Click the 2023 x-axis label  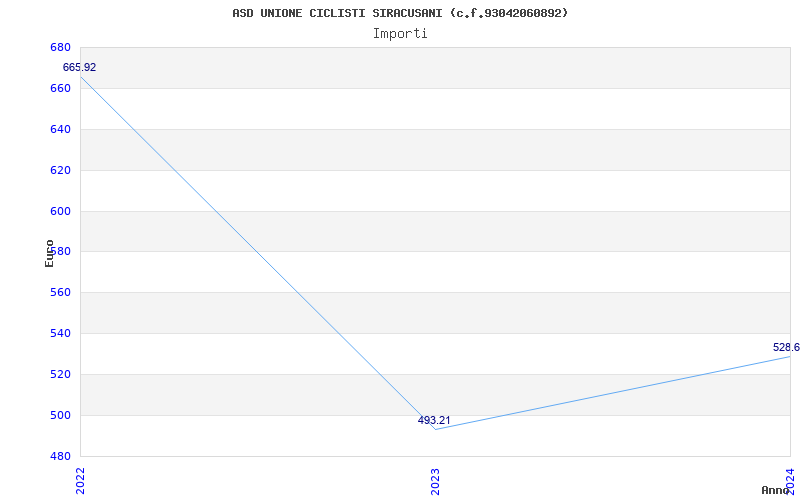pyautogui.click(x=435, y=480)
